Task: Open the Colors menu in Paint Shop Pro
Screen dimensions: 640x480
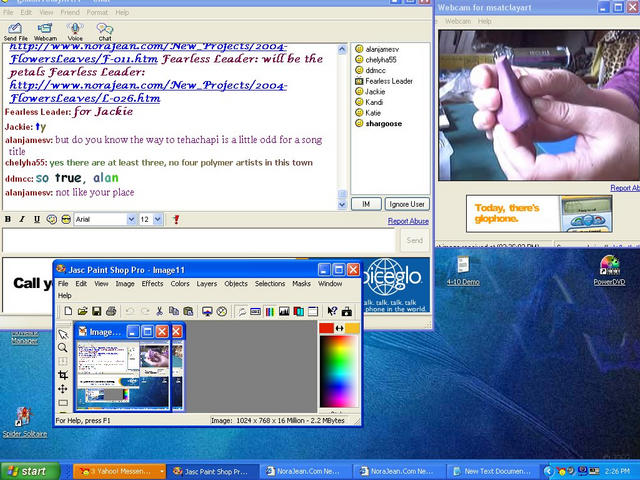Action: [180, 283]
